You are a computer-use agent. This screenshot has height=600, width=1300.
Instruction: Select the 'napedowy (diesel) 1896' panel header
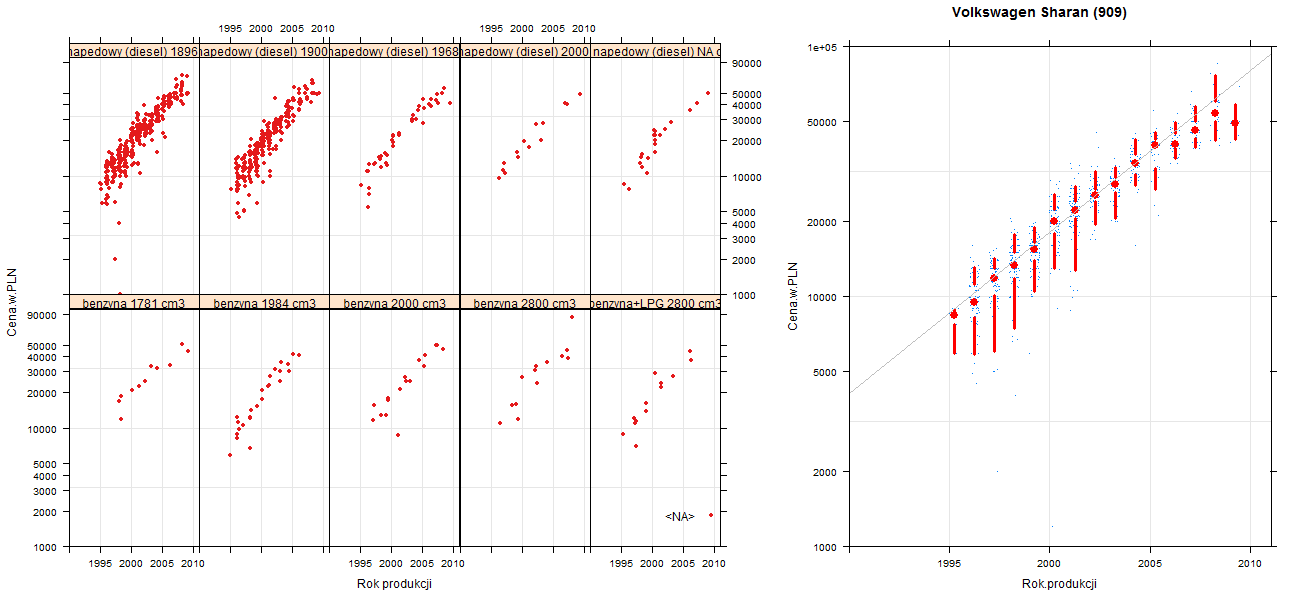pos(134,51)
